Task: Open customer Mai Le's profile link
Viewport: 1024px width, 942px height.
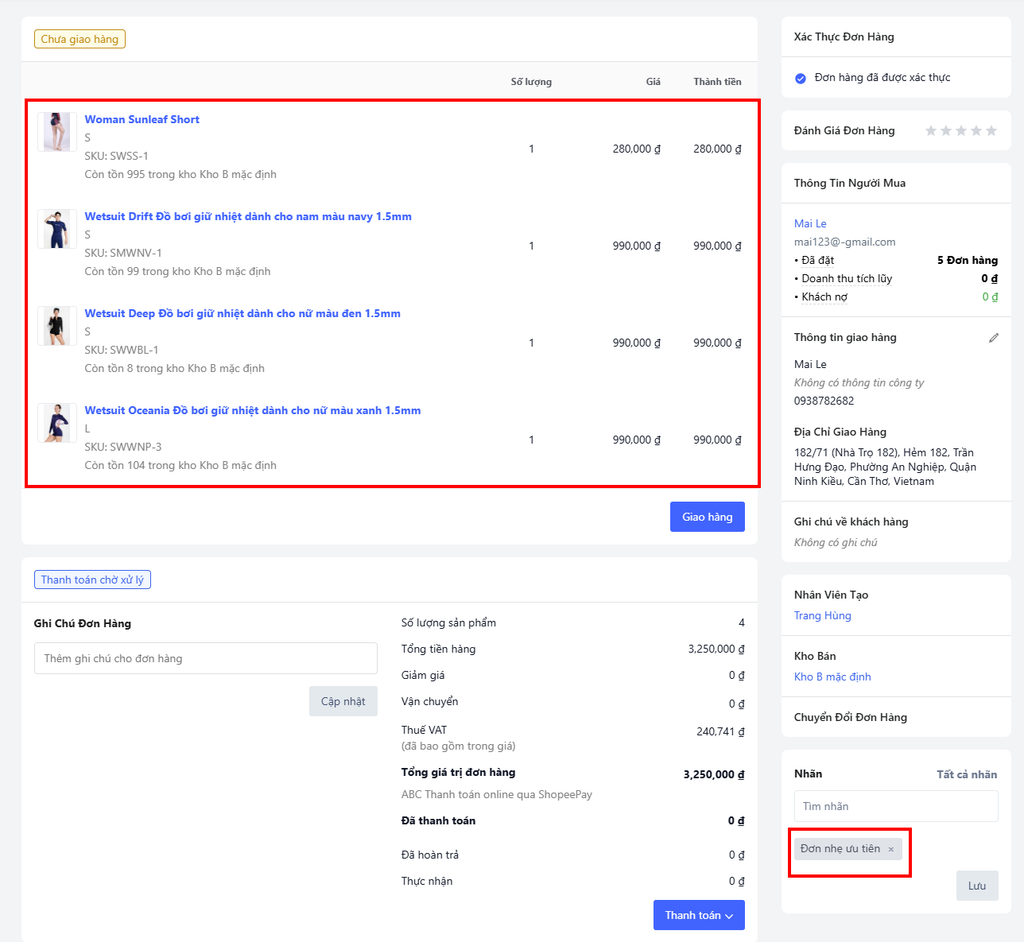Action: coord(810,223)
